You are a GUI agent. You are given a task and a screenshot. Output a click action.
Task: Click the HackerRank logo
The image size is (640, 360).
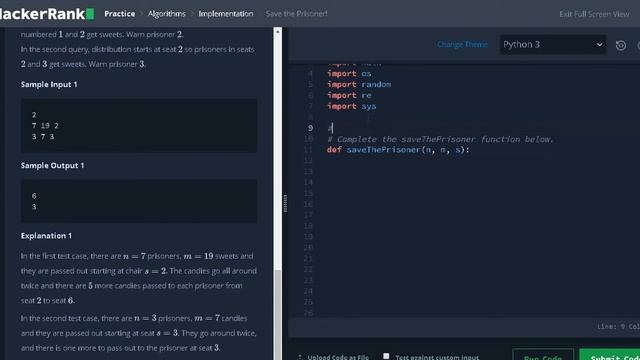pyautogui.click(x=46, y=13)
